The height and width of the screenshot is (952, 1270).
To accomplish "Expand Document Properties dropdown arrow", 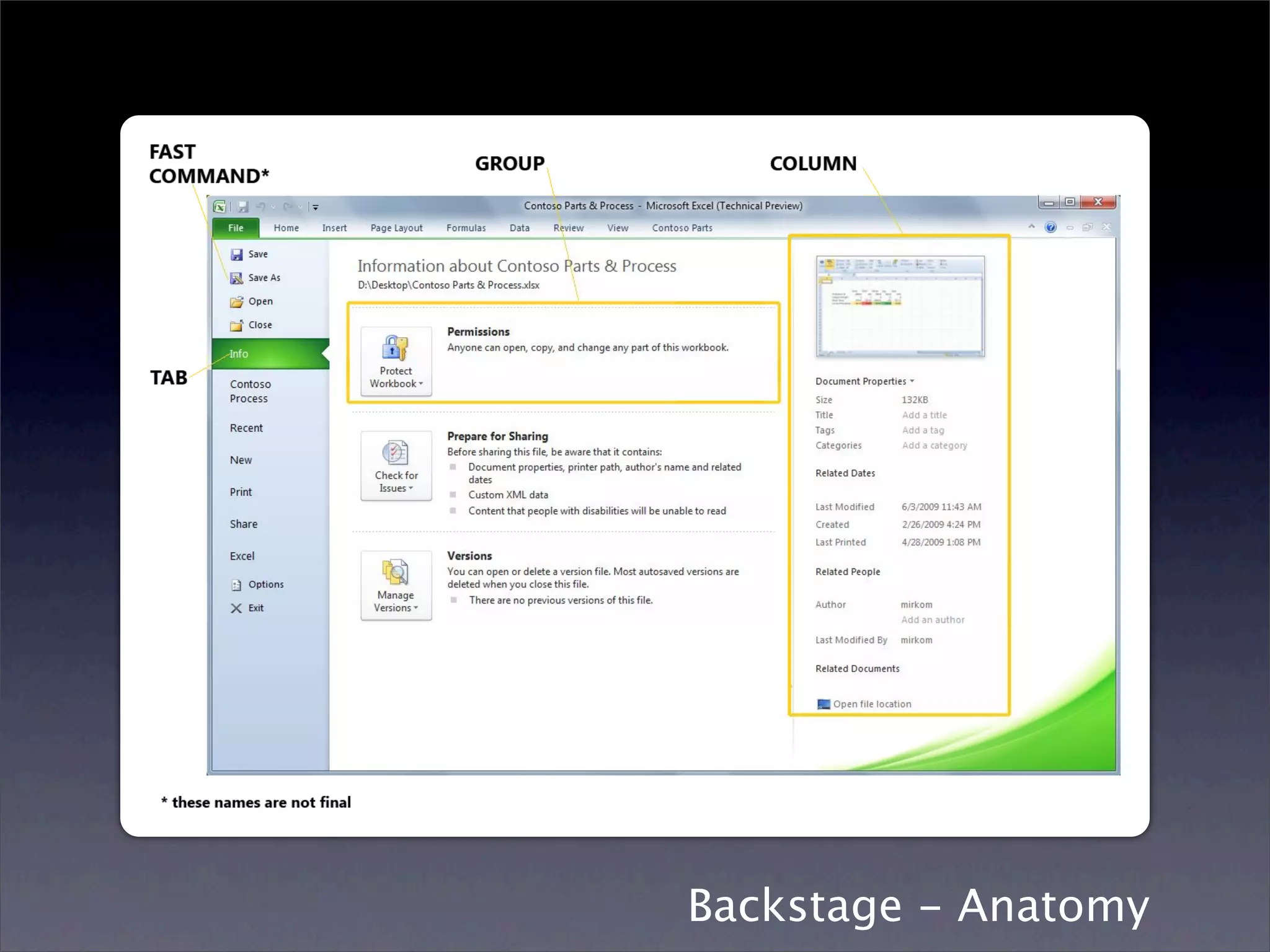I will point(912,381).
